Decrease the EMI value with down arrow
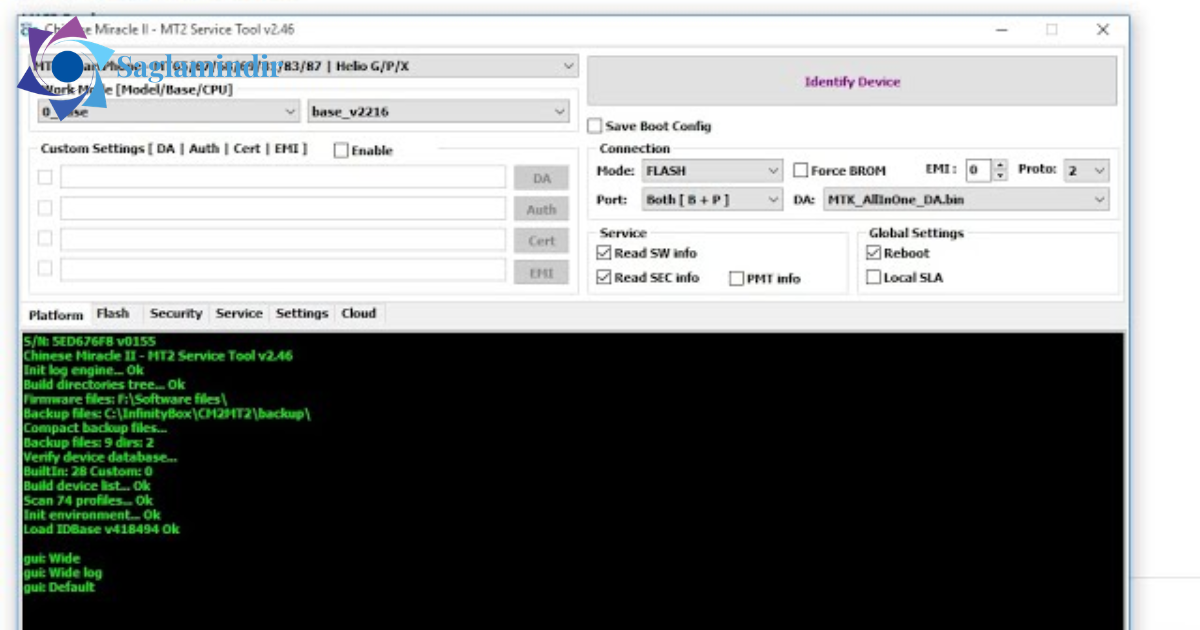Screen dimensions: 1200x630 (x=1000, y=176)
